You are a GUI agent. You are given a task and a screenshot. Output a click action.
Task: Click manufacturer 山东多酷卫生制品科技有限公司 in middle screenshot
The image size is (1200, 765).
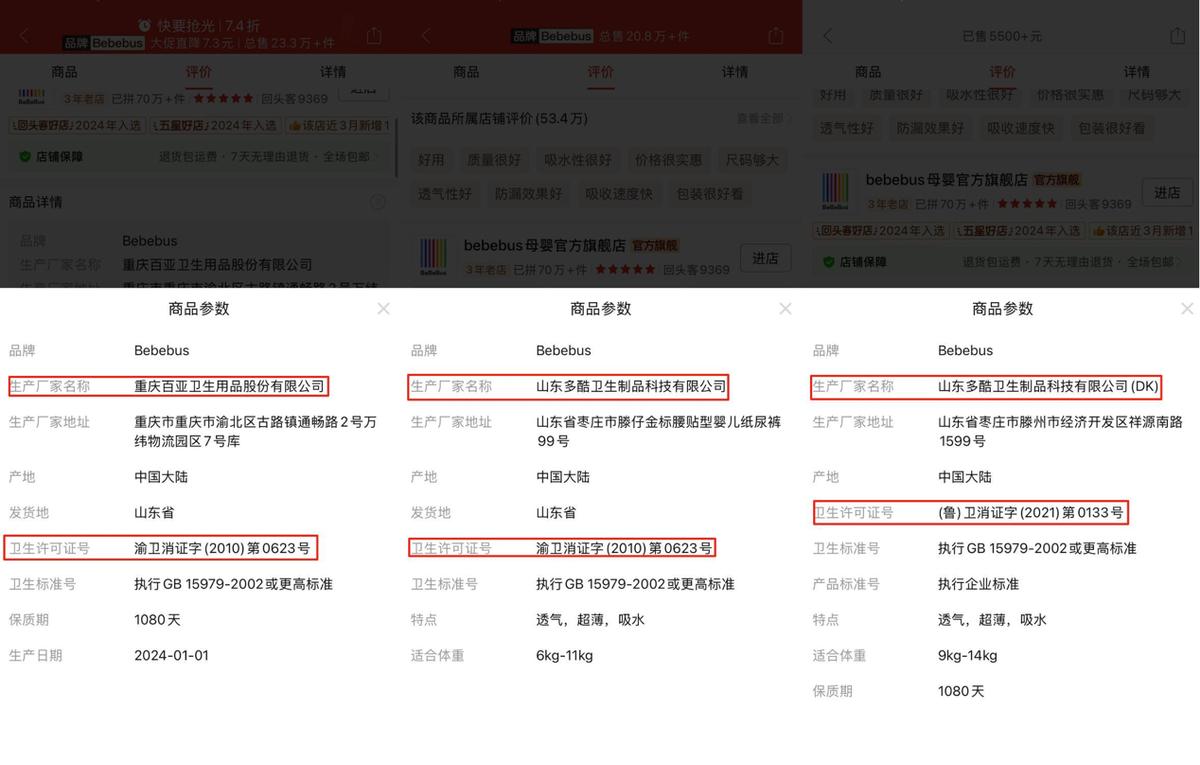click(x=631, y=386)
